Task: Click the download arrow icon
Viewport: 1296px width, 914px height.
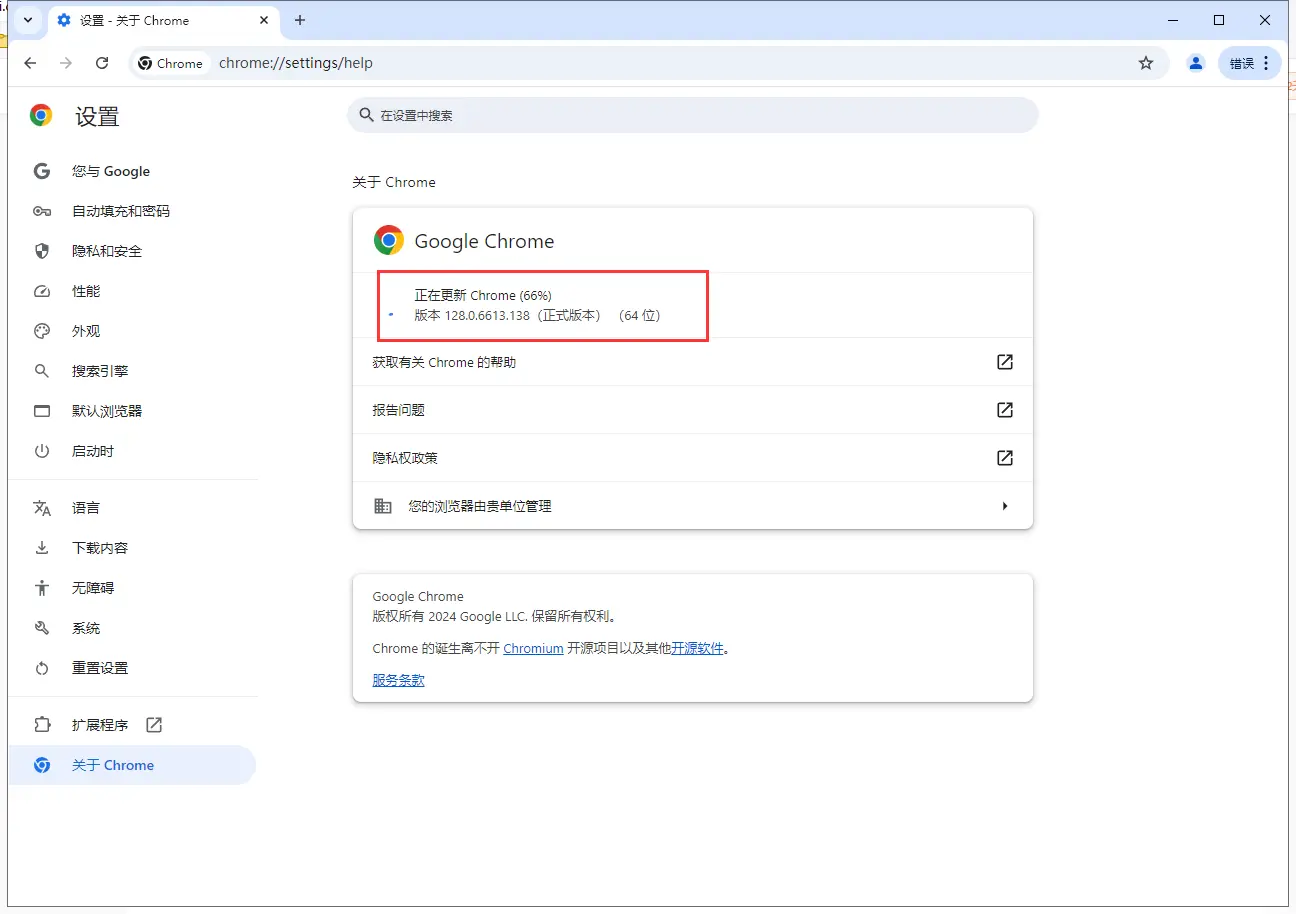Action: coord(42,548)
